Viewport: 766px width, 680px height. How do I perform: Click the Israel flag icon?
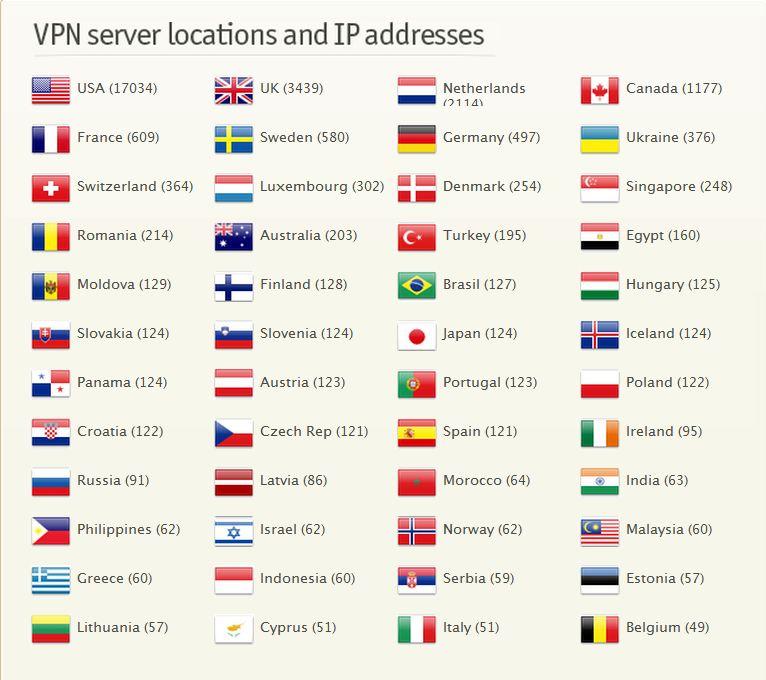click(234, 531)
